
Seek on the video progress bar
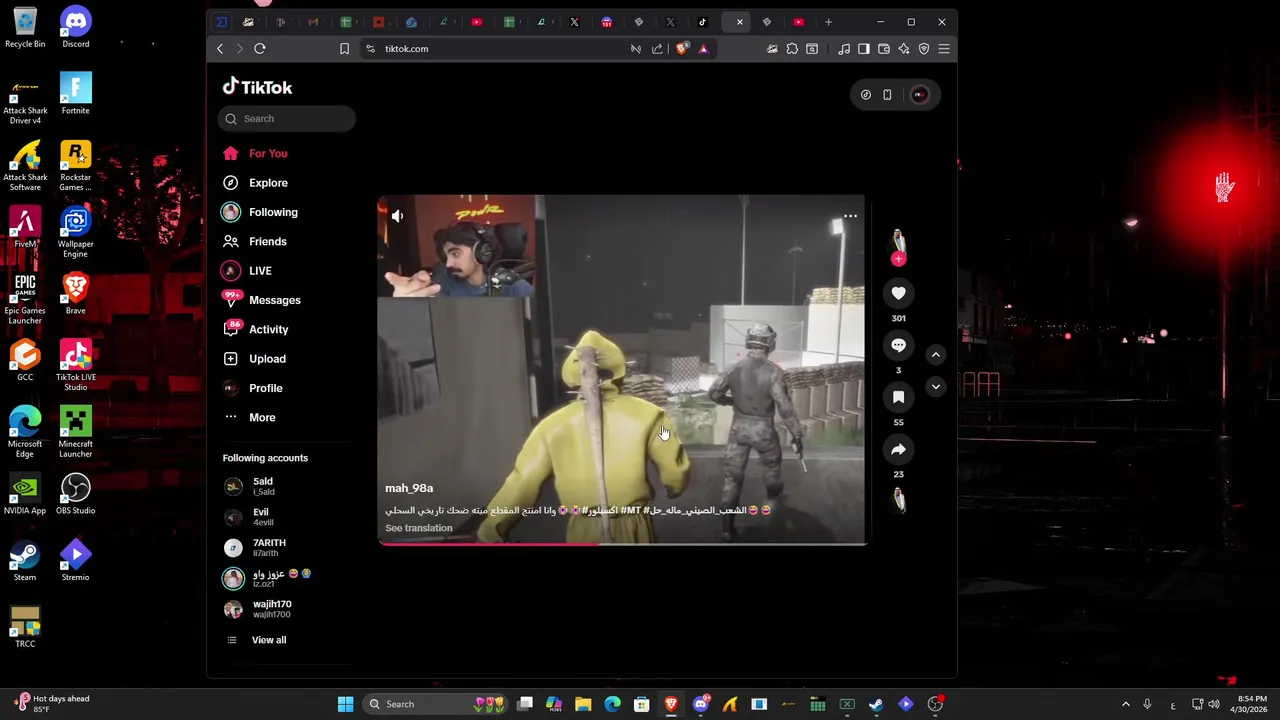621,544
